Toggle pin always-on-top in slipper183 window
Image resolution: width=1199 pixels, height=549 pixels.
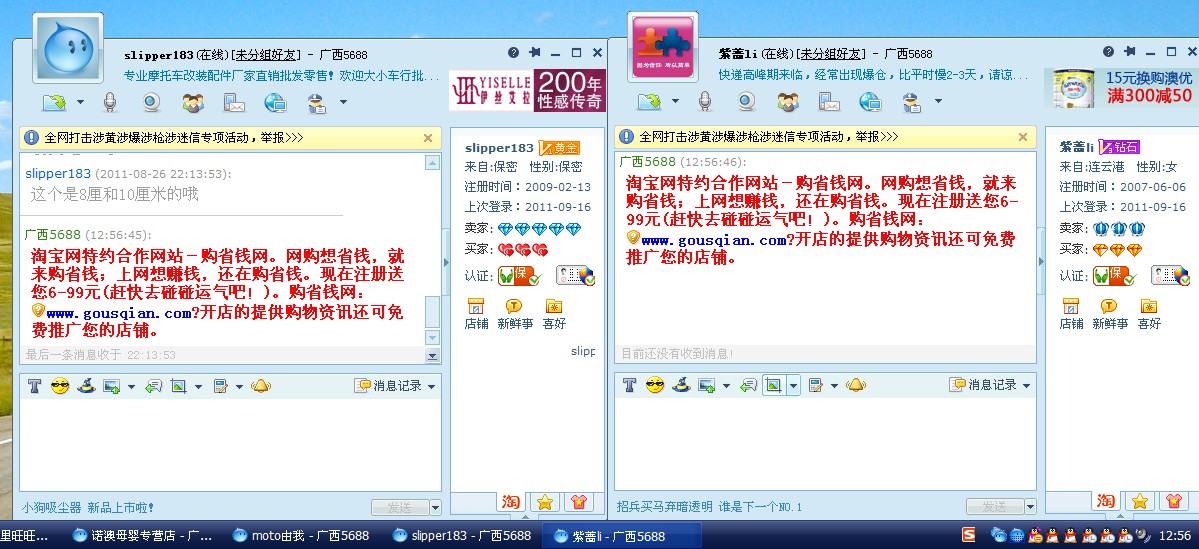tap(535, 53)
